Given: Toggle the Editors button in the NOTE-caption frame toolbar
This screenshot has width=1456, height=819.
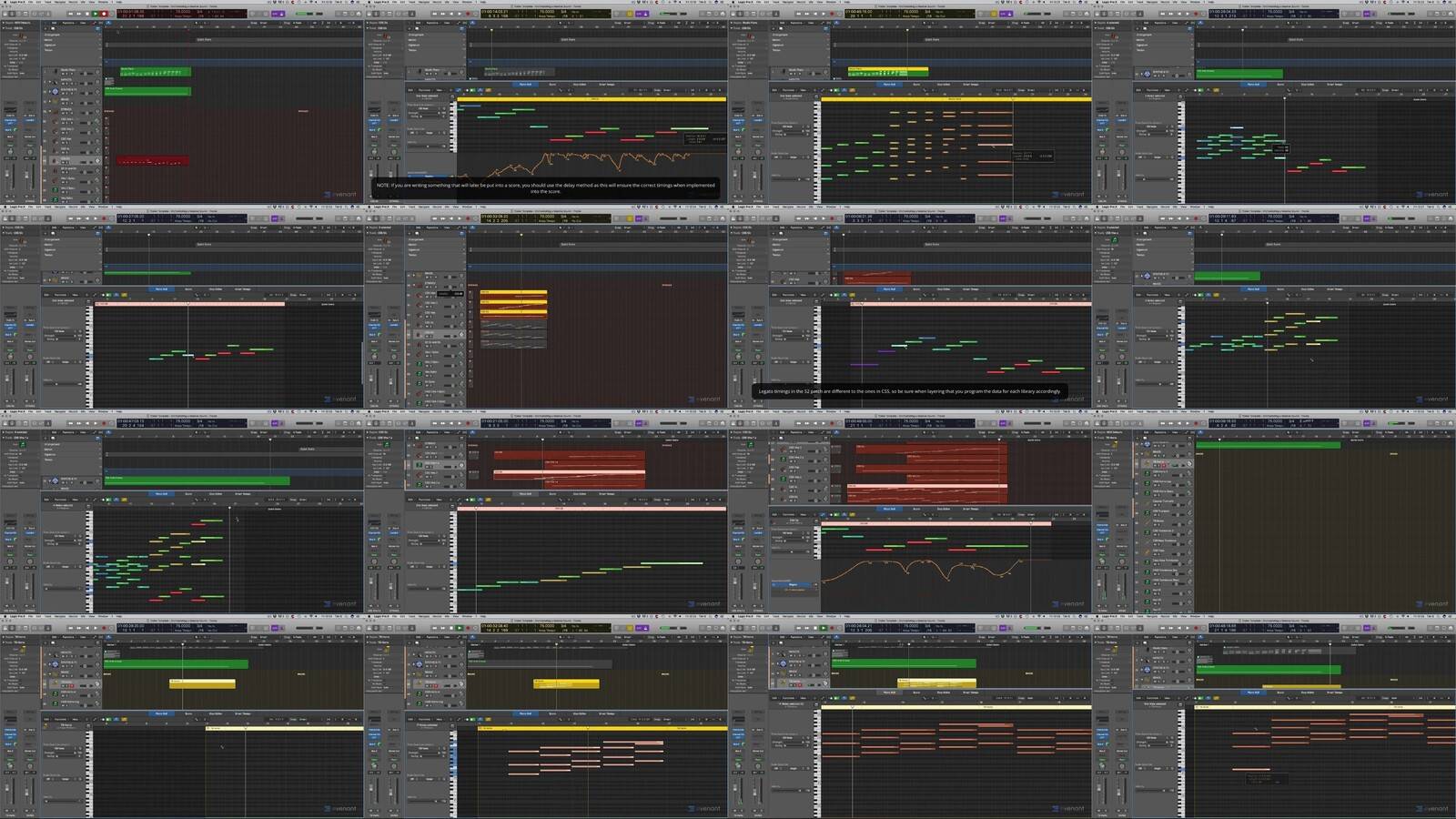Looking at the screenshot, I should pyautogui.click(x=410, y=14).
